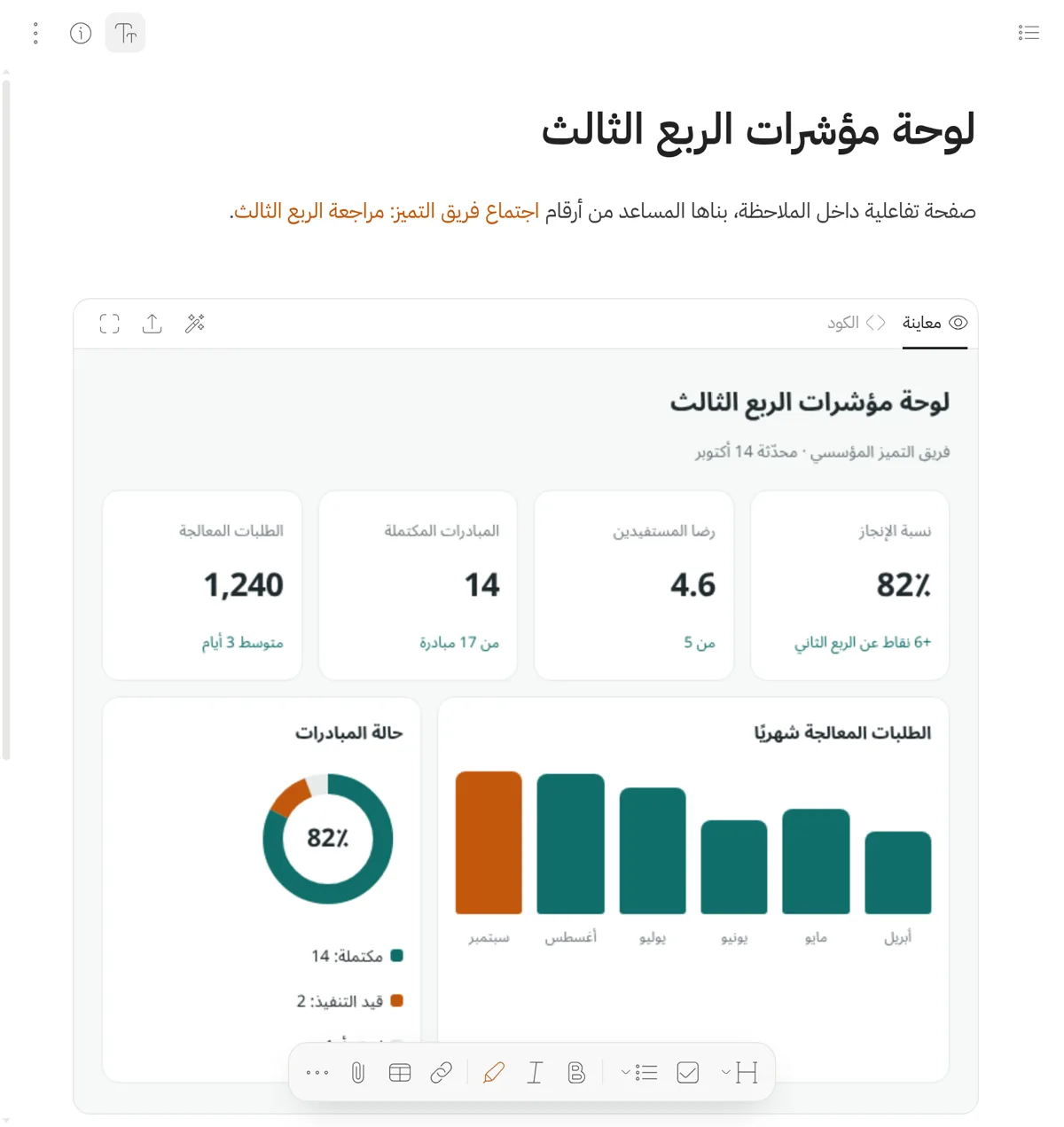Click the orange swatch beside قيد التنفيذ: 2
Viewport: 1064px width, 1127px height.
397,1000
